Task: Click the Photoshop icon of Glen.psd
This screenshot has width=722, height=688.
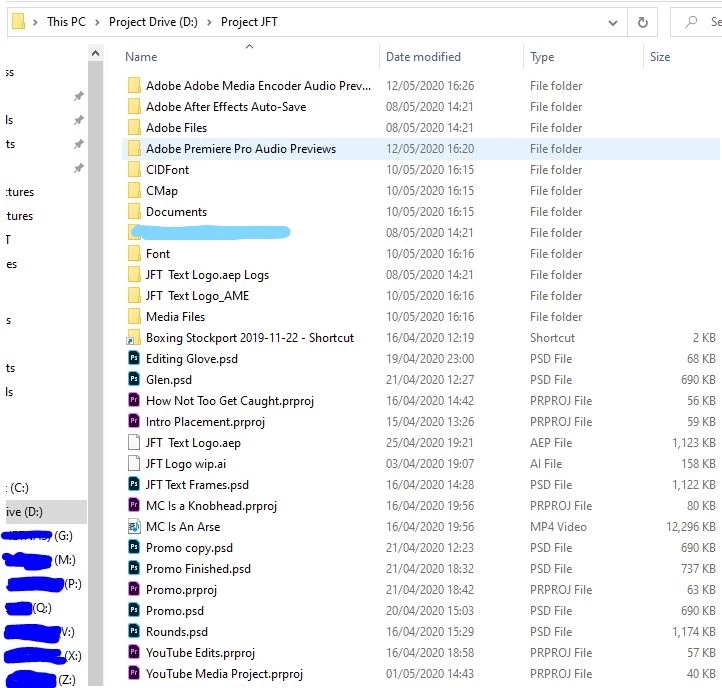Action: coord(134,379)
